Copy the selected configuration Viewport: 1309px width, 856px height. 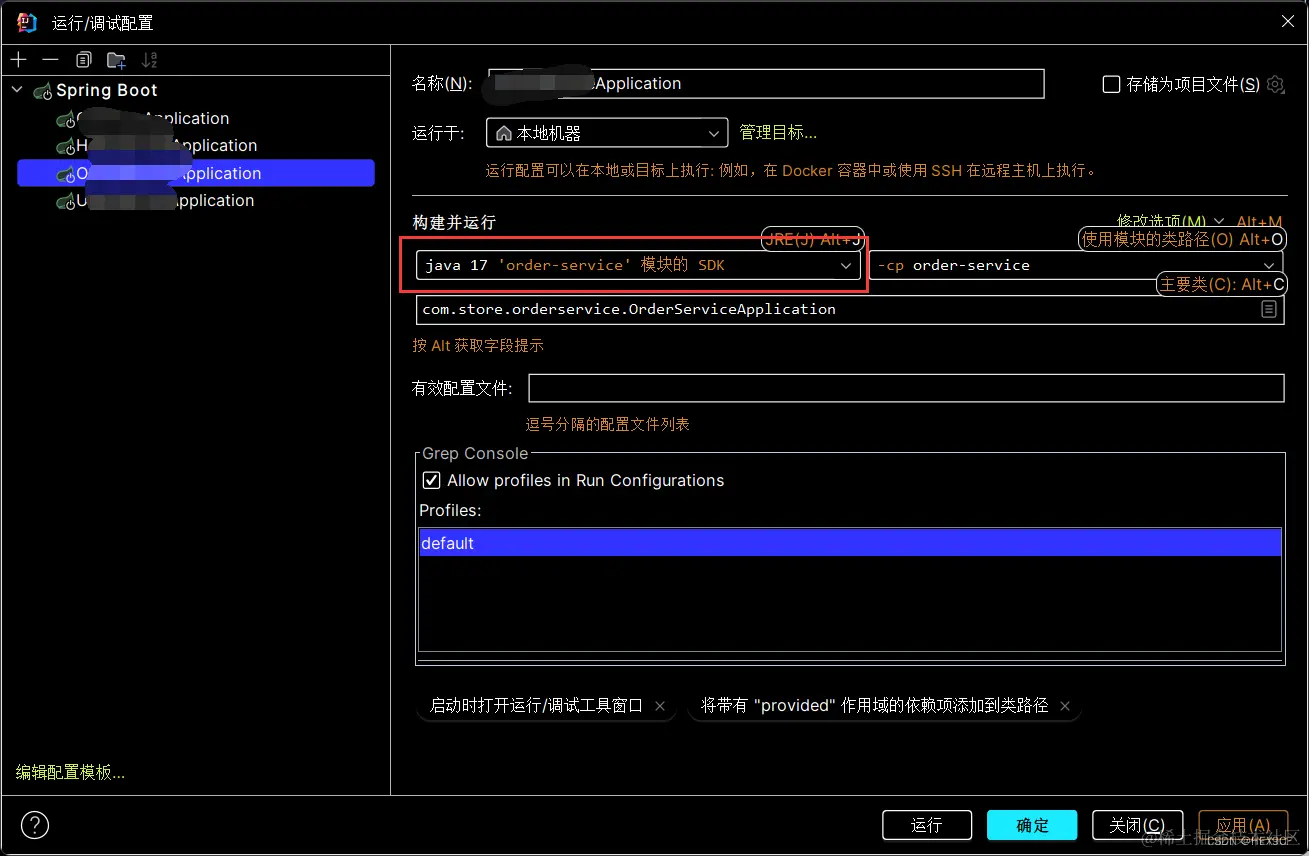click(84, 59)
